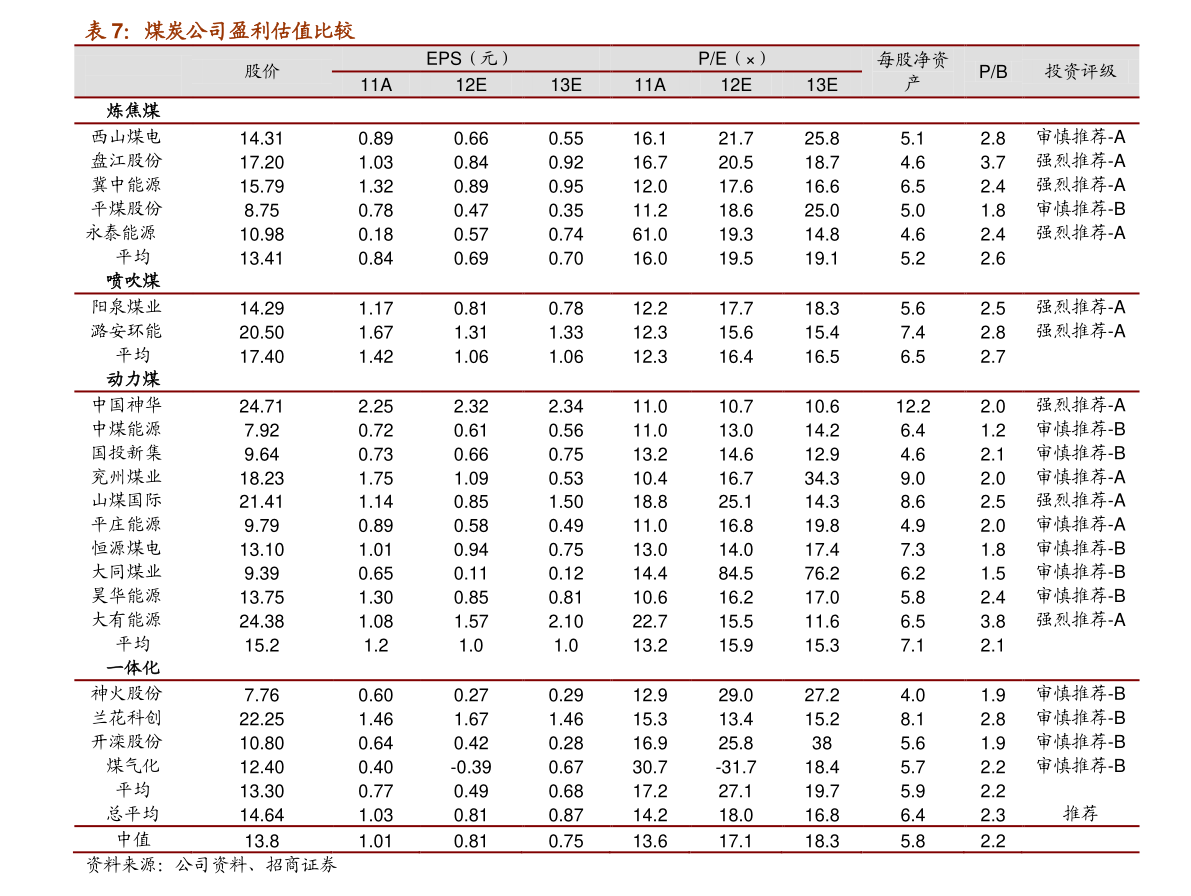
Task: Click the blank section above the bottom row
Action: click(x=606, y=753)
